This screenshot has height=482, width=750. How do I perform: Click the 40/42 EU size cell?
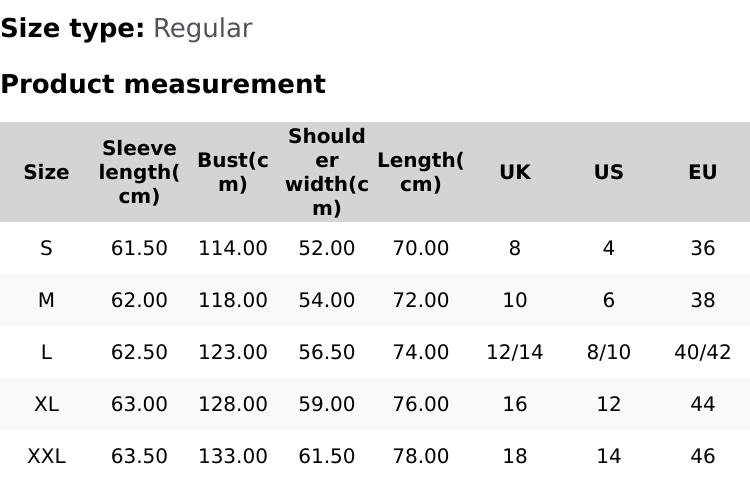coord(702,352)
